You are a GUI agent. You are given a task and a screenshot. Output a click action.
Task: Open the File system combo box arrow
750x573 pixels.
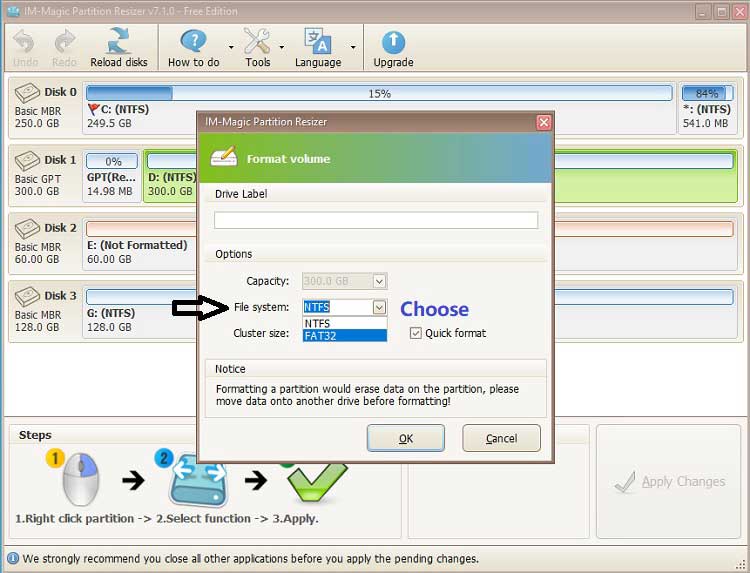tap(379, 307)
